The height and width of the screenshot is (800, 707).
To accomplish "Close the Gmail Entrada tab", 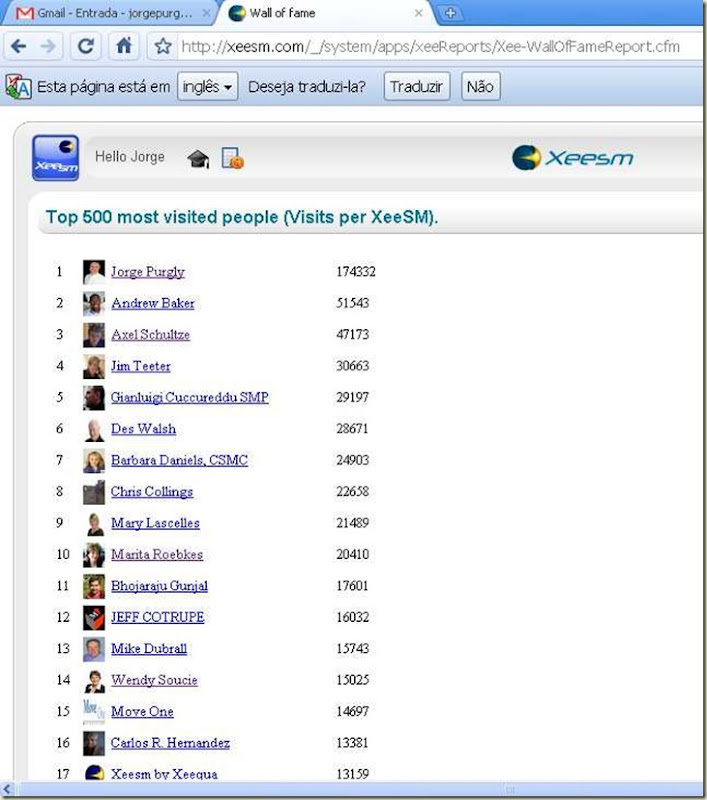I will (x=206, y=13).
